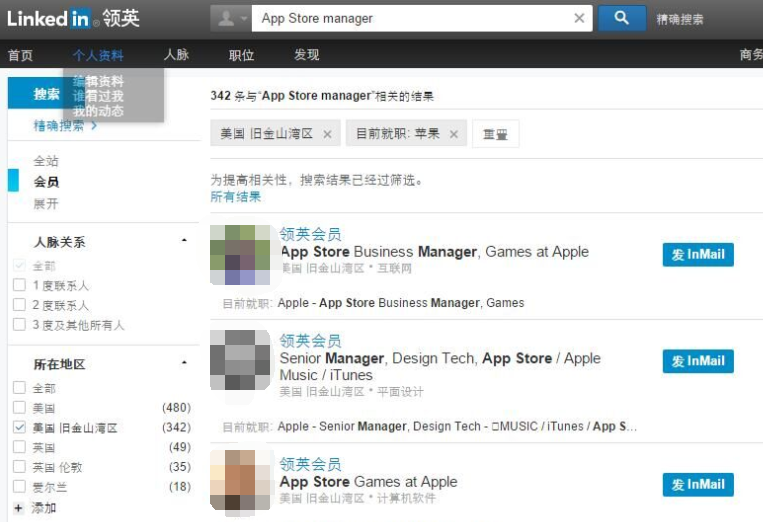The width and height of the screenshot is (763, 522).
Task: Clear the search box with X icon
Action: pos(579,18)
